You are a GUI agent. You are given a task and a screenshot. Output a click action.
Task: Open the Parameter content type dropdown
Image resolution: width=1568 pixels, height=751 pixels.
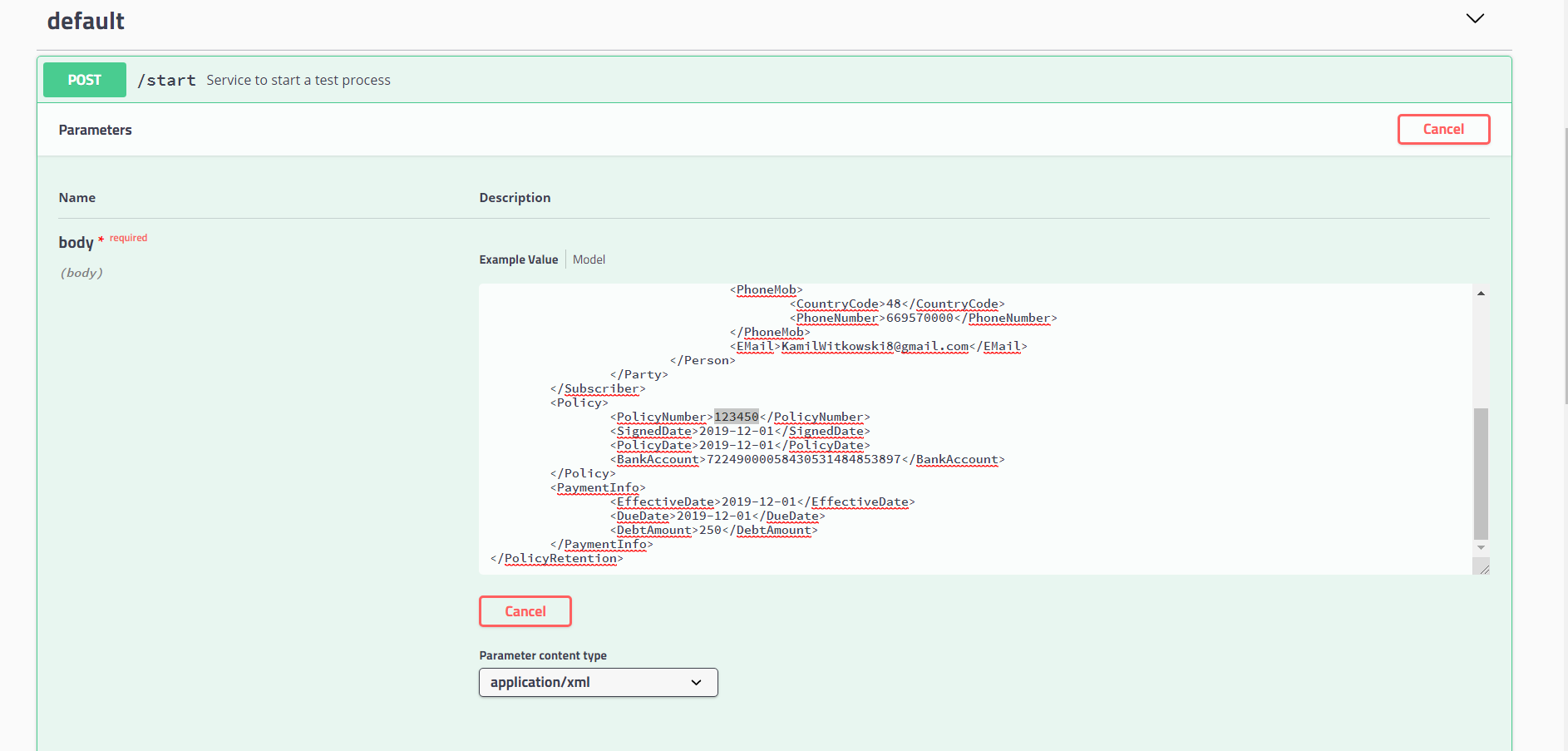pyautogui.click(x=599, y=682)
